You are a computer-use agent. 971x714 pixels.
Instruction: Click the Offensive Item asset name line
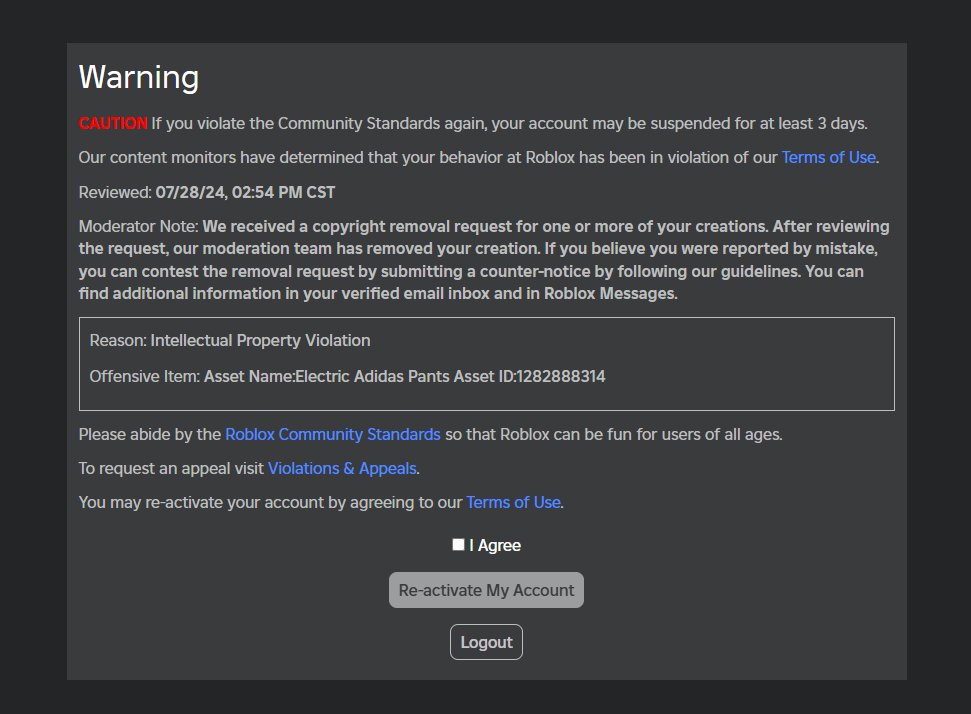point(347,377)
